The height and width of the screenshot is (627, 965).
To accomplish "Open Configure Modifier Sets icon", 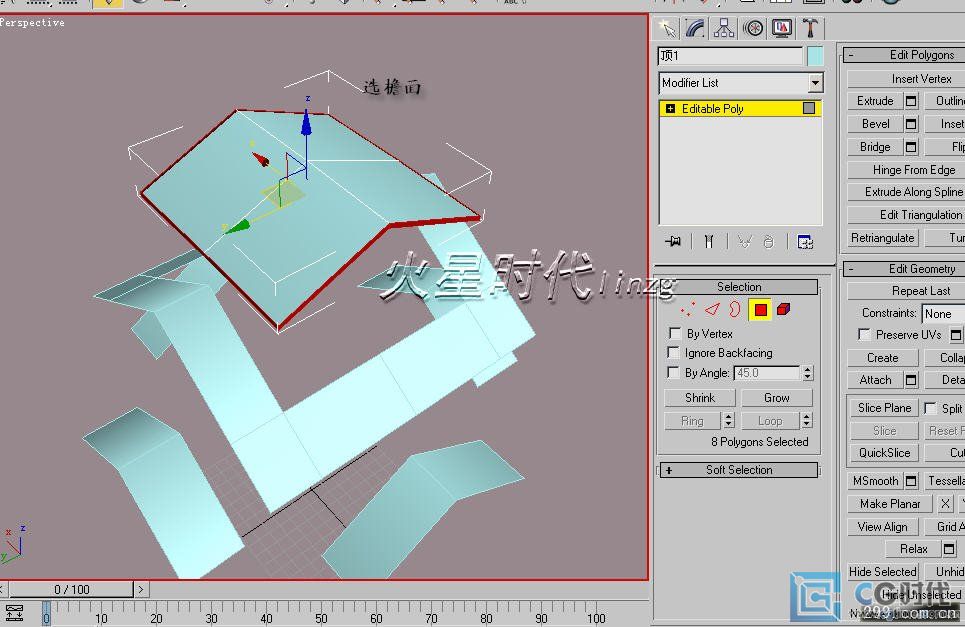I will click(805, 242).
